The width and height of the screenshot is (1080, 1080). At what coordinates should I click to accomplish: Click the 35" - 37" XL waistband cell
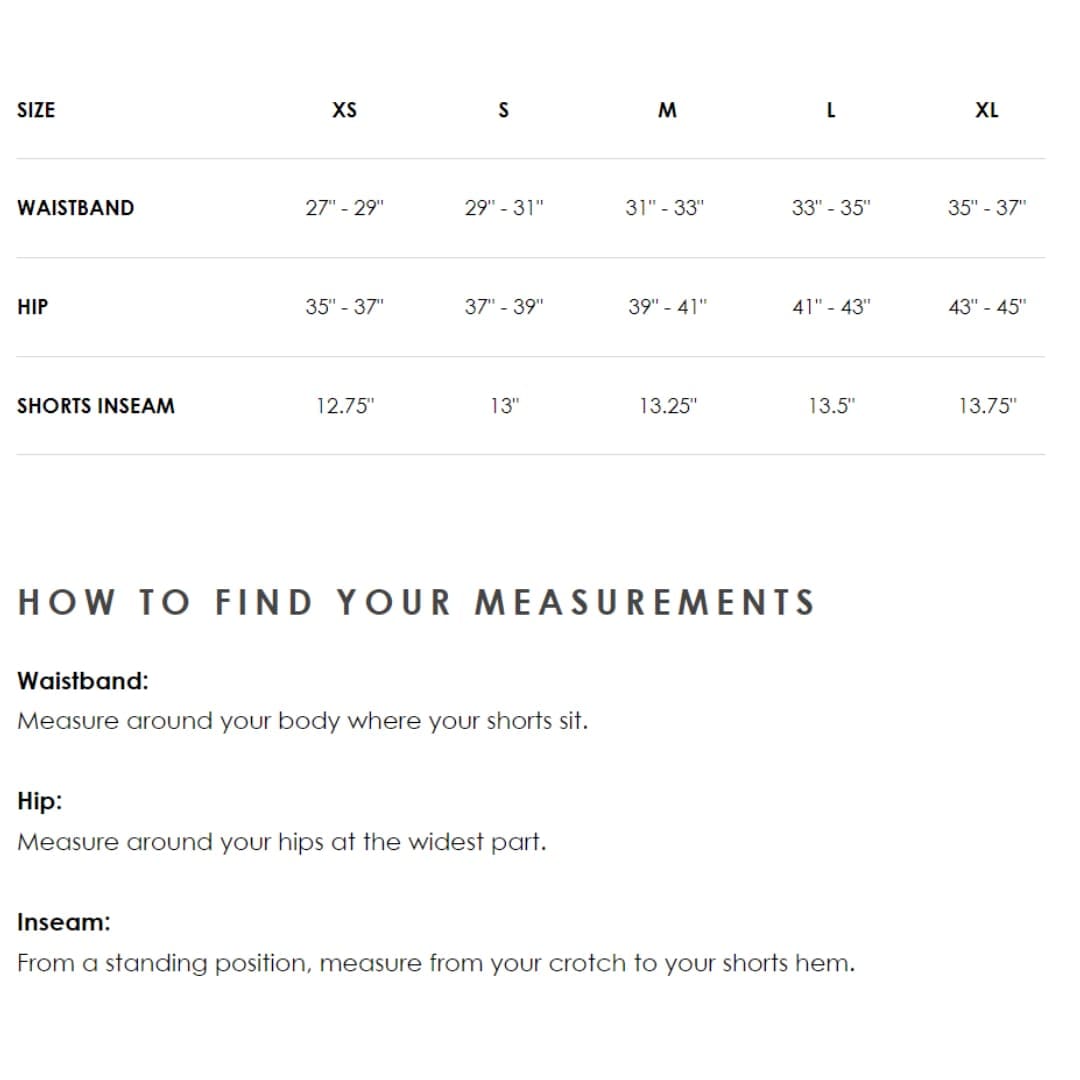click(x=986, y=208)
